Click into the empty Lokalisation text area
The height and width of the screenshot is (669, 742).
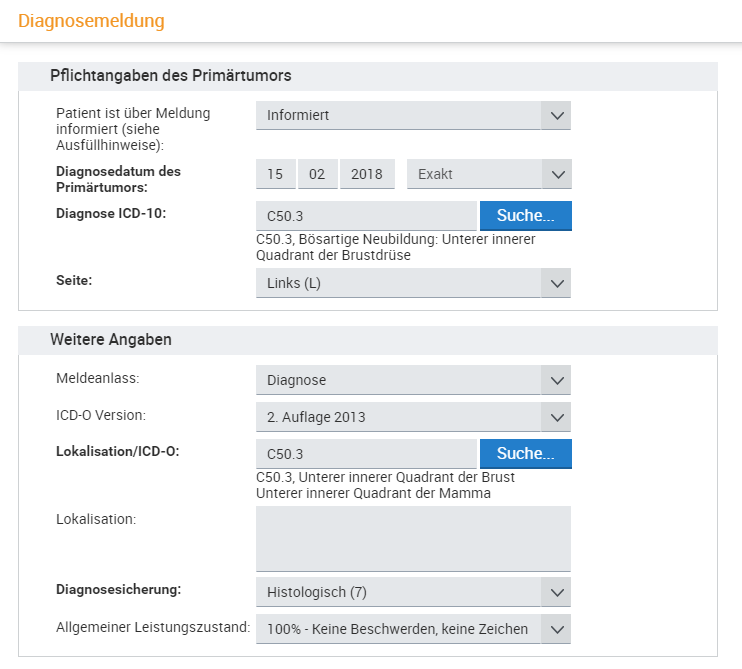coord(413,538)
